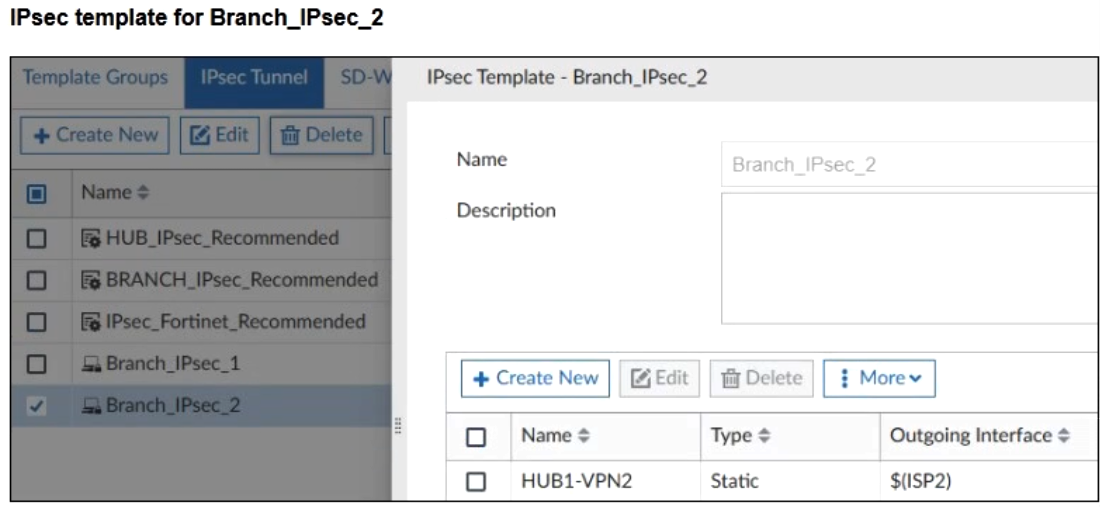1100x507 pixels.
Task: Open the More dropdown menu
Action: (879, 379)
